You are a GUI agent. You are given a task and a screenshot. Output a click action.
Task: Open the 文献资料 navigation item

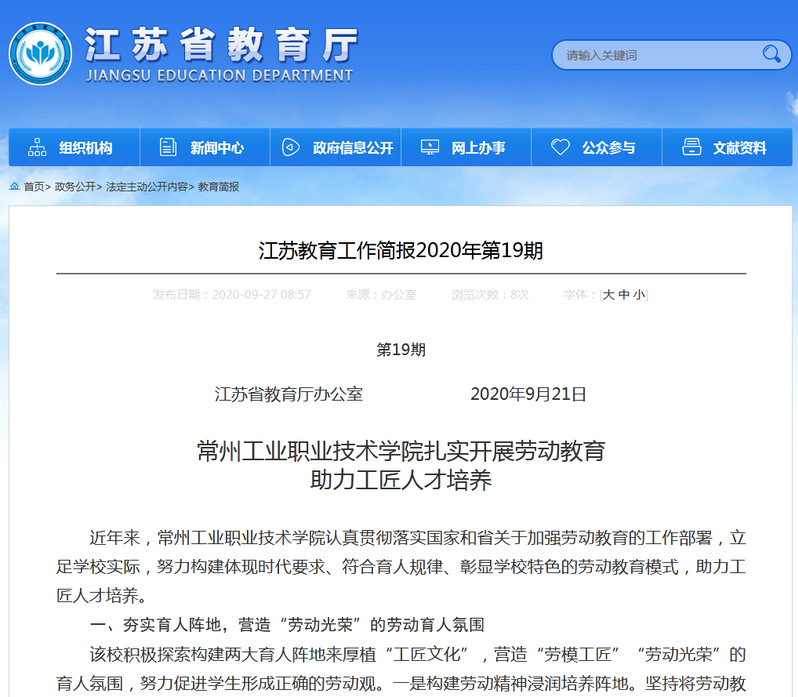pos(739,148)
